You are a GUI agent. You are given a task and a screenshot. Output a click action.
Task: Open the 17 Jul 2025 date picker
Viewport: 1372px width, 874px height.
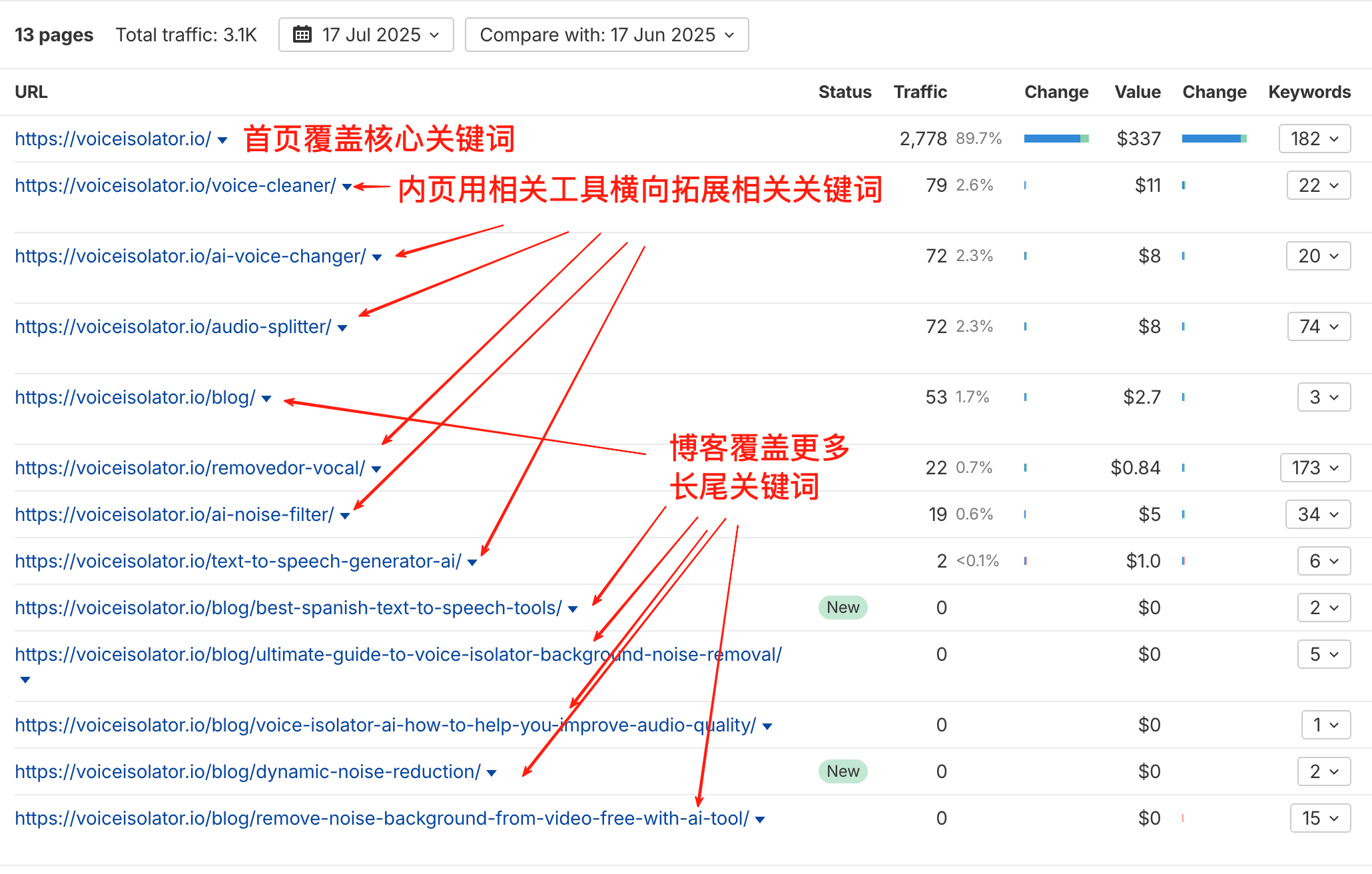click(x=366, y=35)
